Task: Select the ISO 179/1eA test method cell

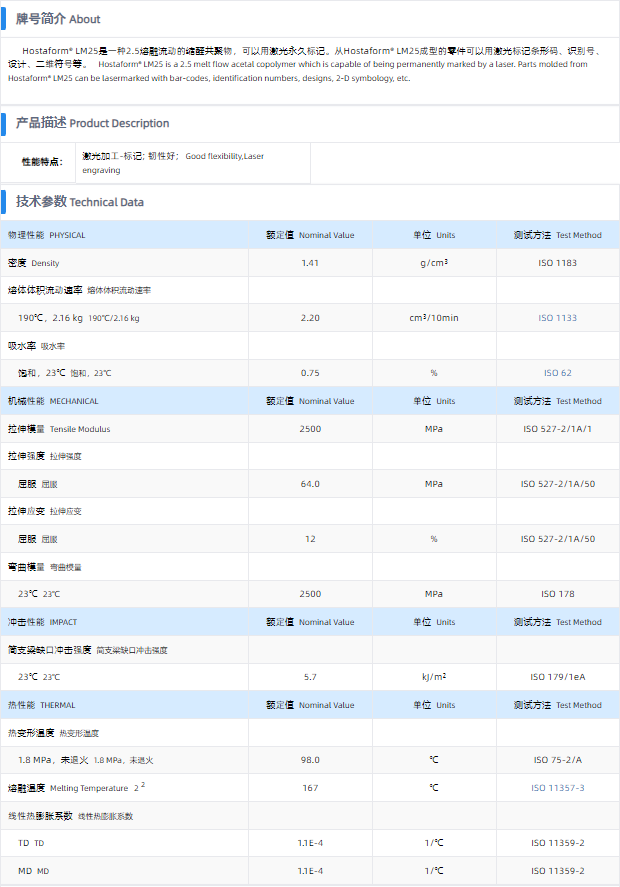Action: (x=557, y=677)
